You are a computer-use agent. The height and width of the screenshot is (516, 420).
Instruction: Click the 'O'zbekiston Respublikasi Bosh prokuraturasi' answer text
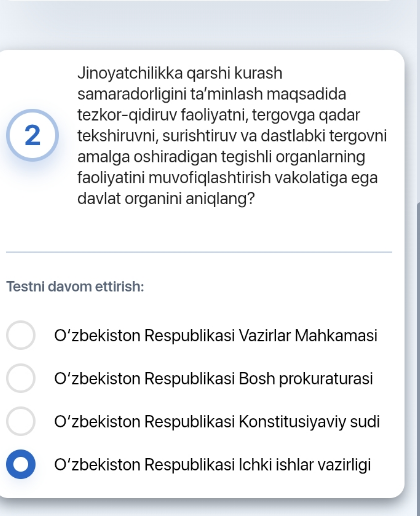pos(213,378)
